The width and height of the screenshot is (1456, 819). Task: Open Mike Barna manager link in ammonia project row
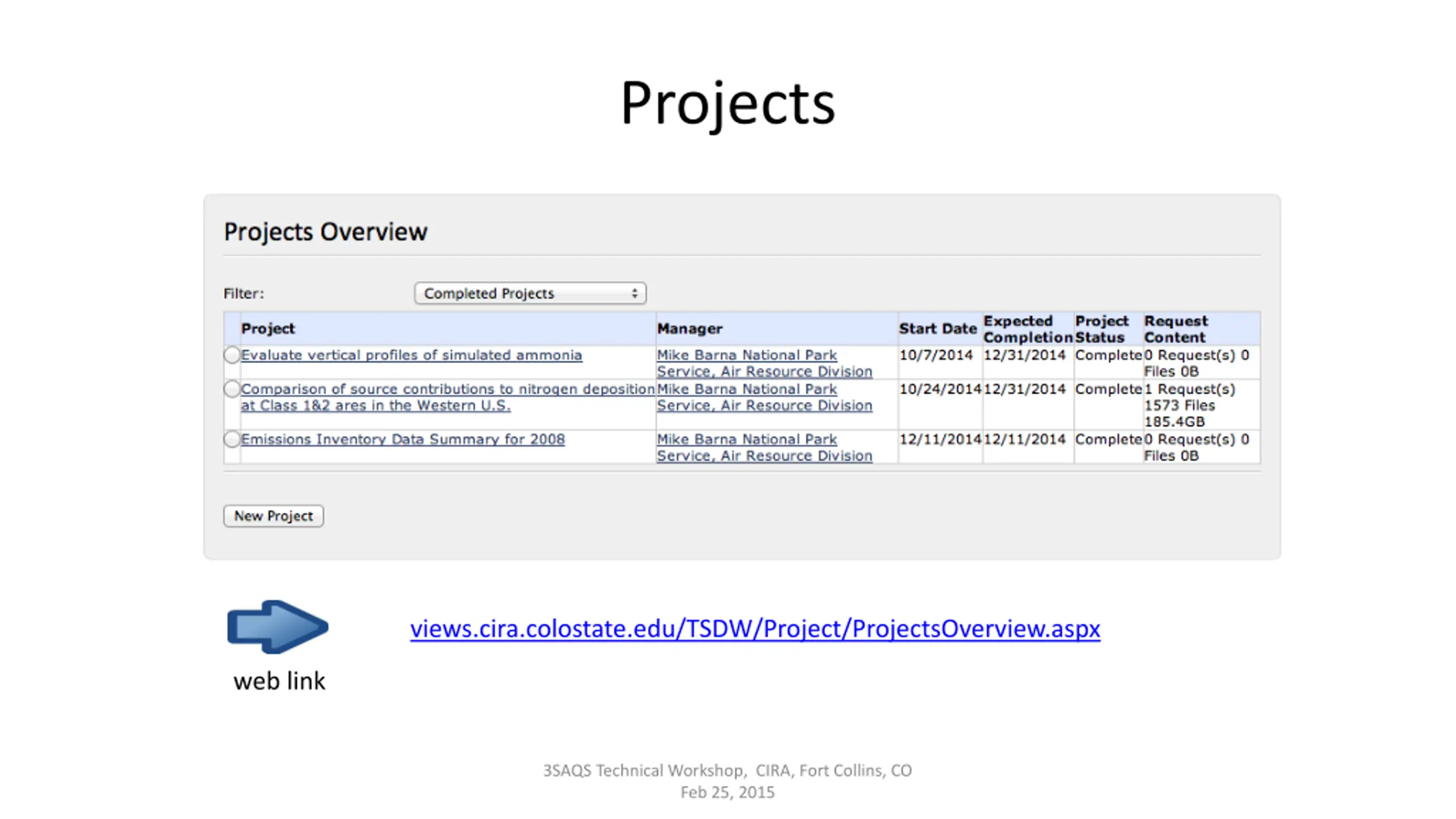764,363
